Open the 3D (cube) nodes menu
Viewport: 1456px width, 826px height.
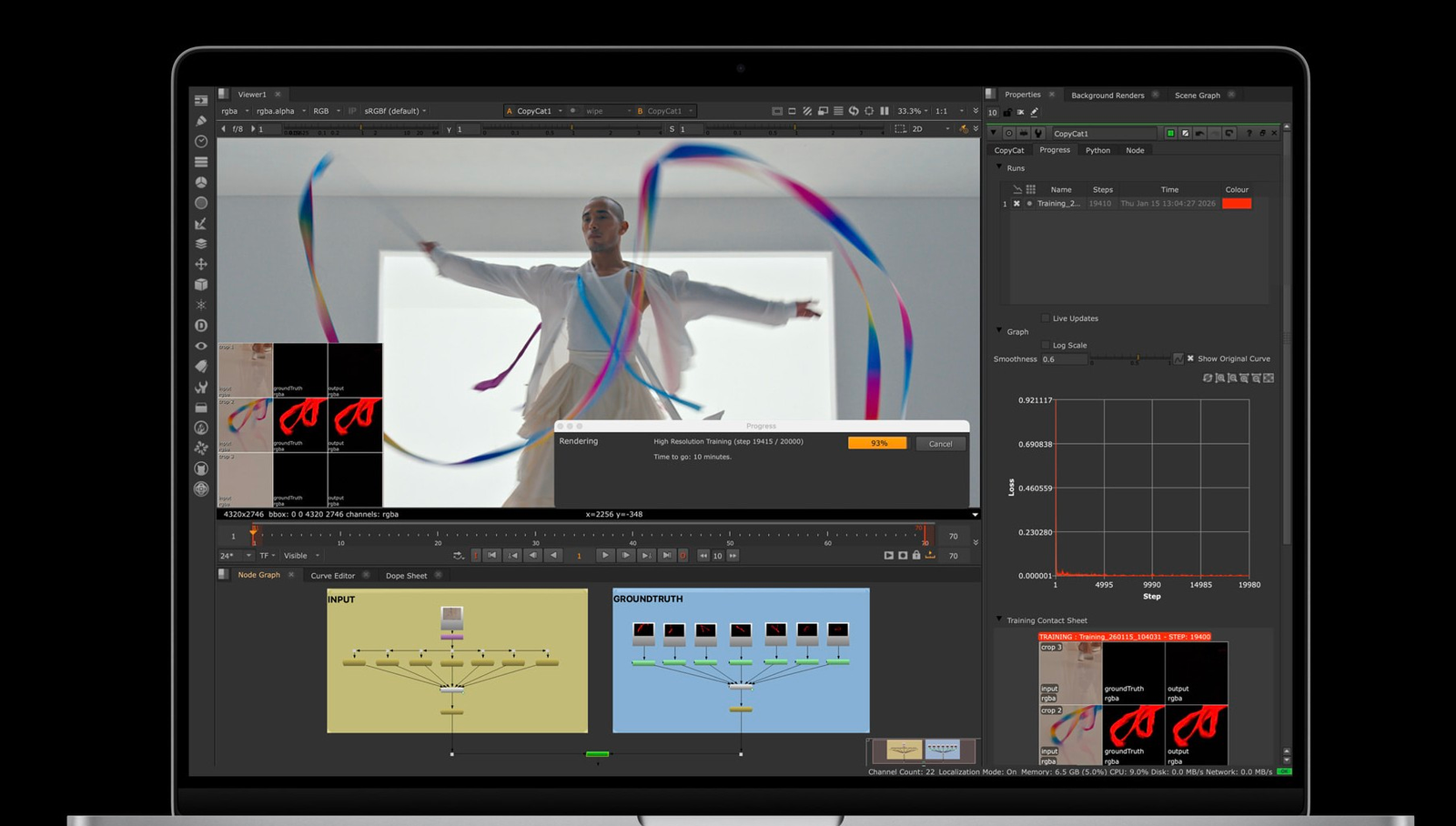[201, 285]
